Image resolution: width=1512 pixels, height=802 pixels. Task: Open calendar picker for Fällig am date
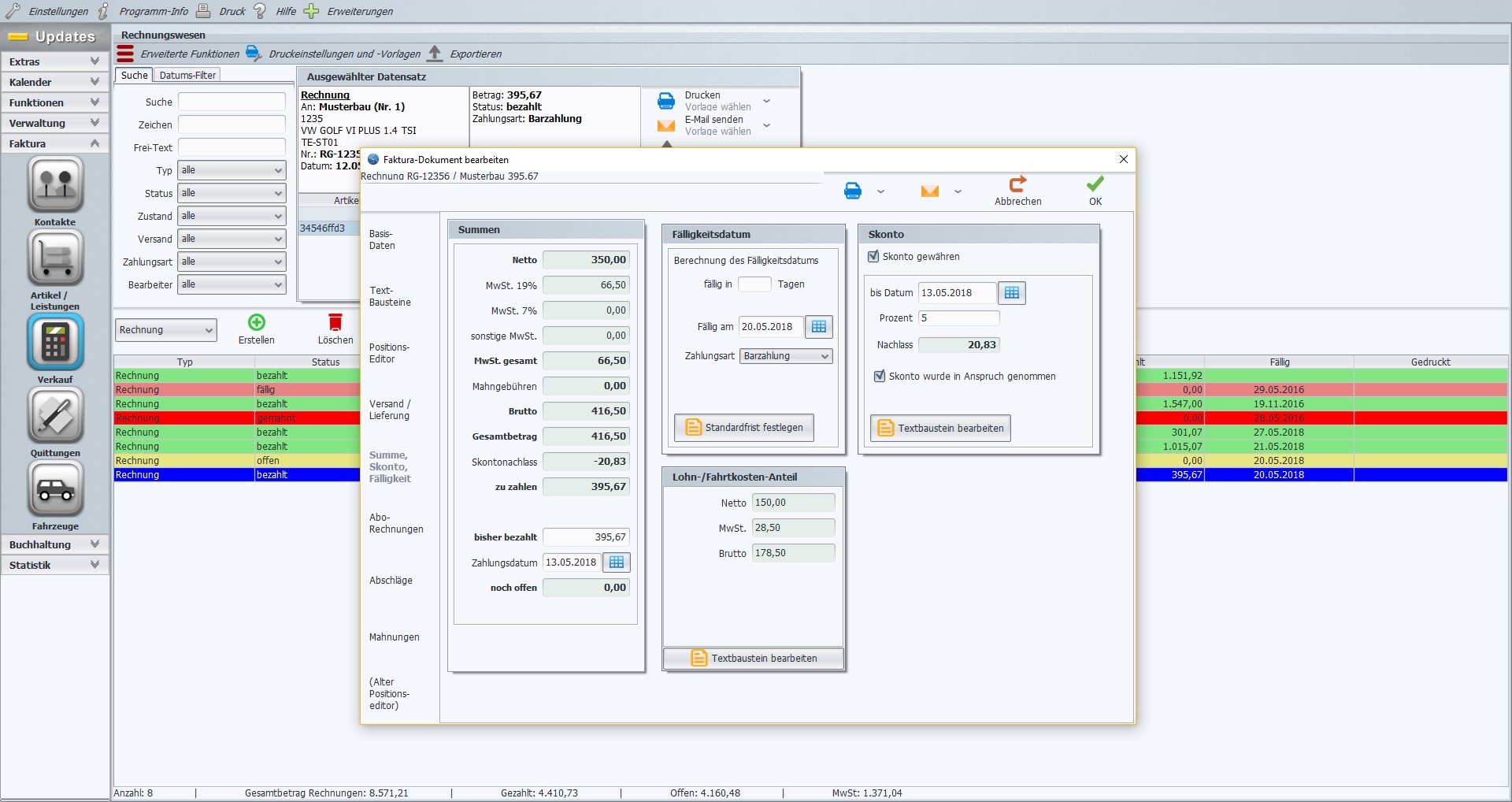pos(819,327)
